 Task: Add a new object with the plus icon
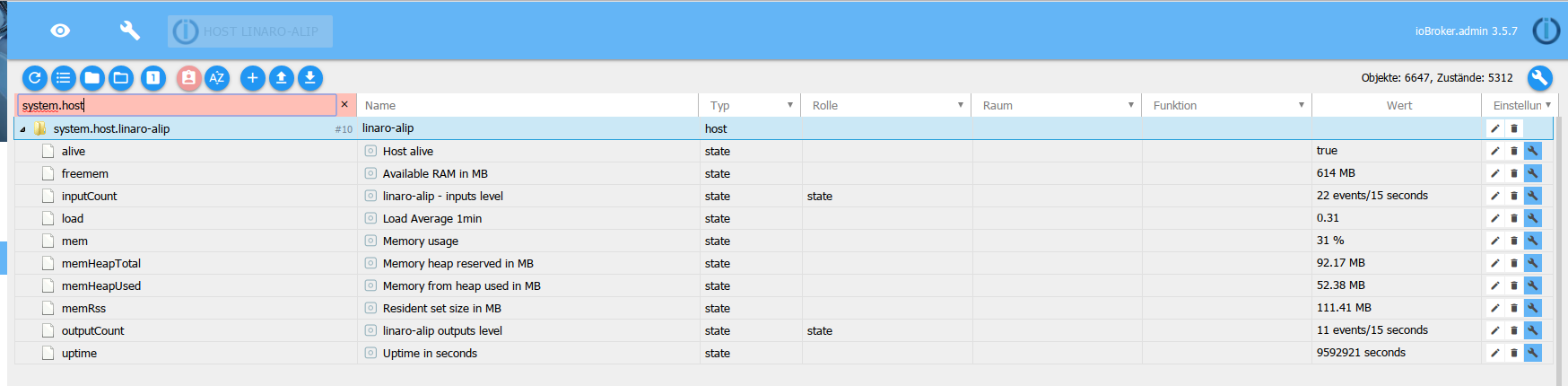pos(253,78)
